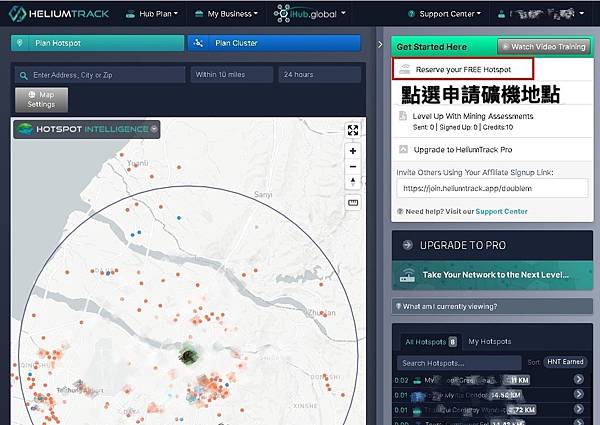
Task: Select the My Hotspots tab
Action: (488, 342)
